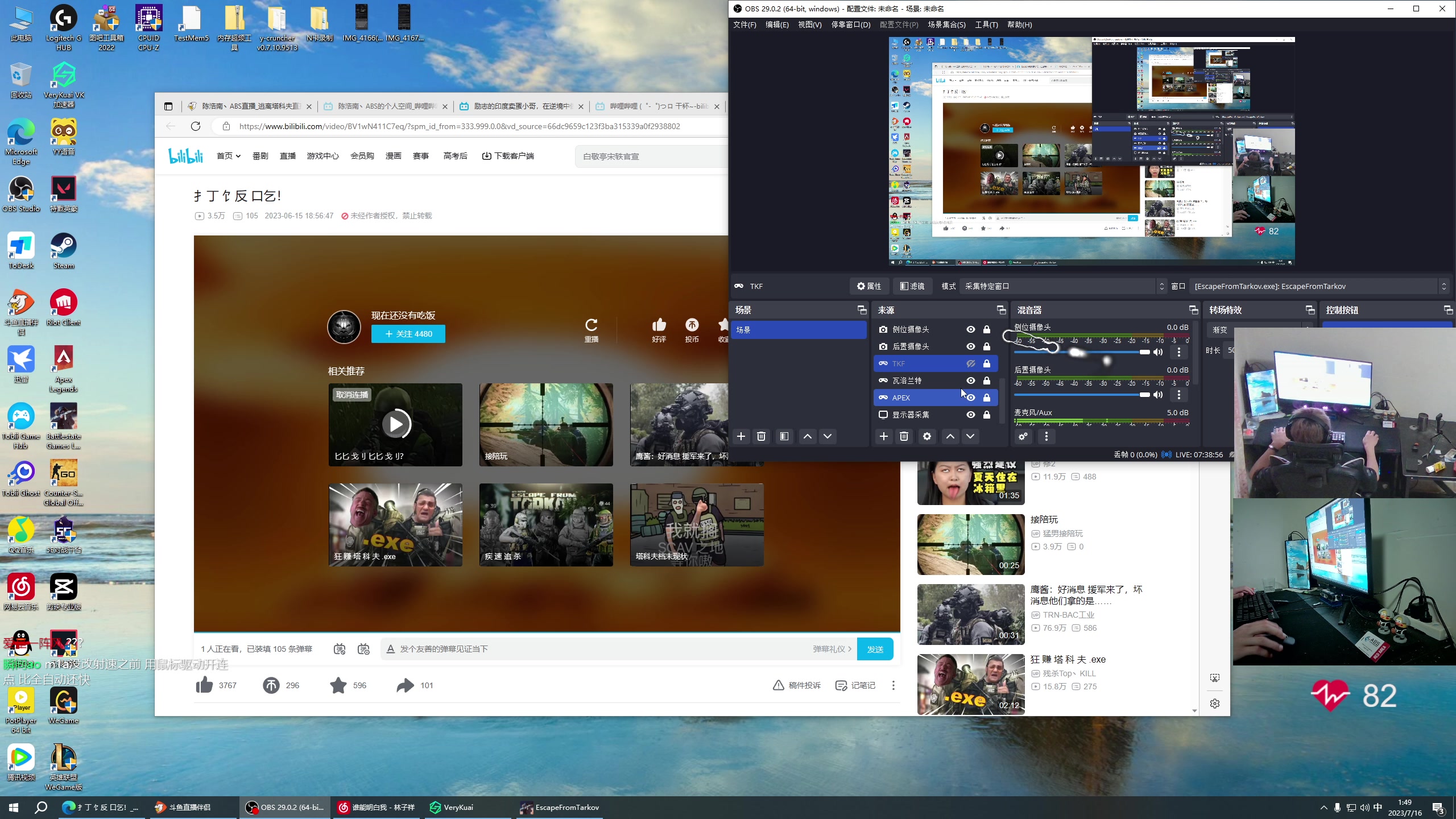Screen dimensions: 1456x819
Task: Open 稿件投诉 report link
Action: pos(797,685)
